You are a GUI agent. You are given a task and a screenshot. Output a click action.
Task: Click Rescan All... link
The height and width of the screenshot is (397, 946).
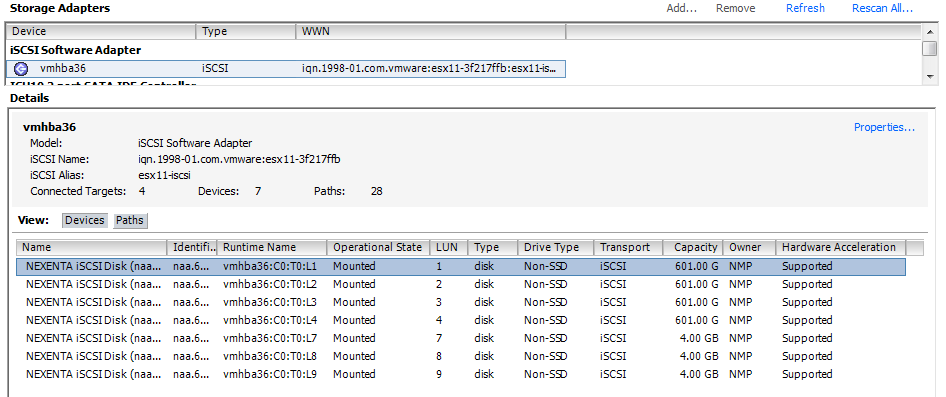882,8
